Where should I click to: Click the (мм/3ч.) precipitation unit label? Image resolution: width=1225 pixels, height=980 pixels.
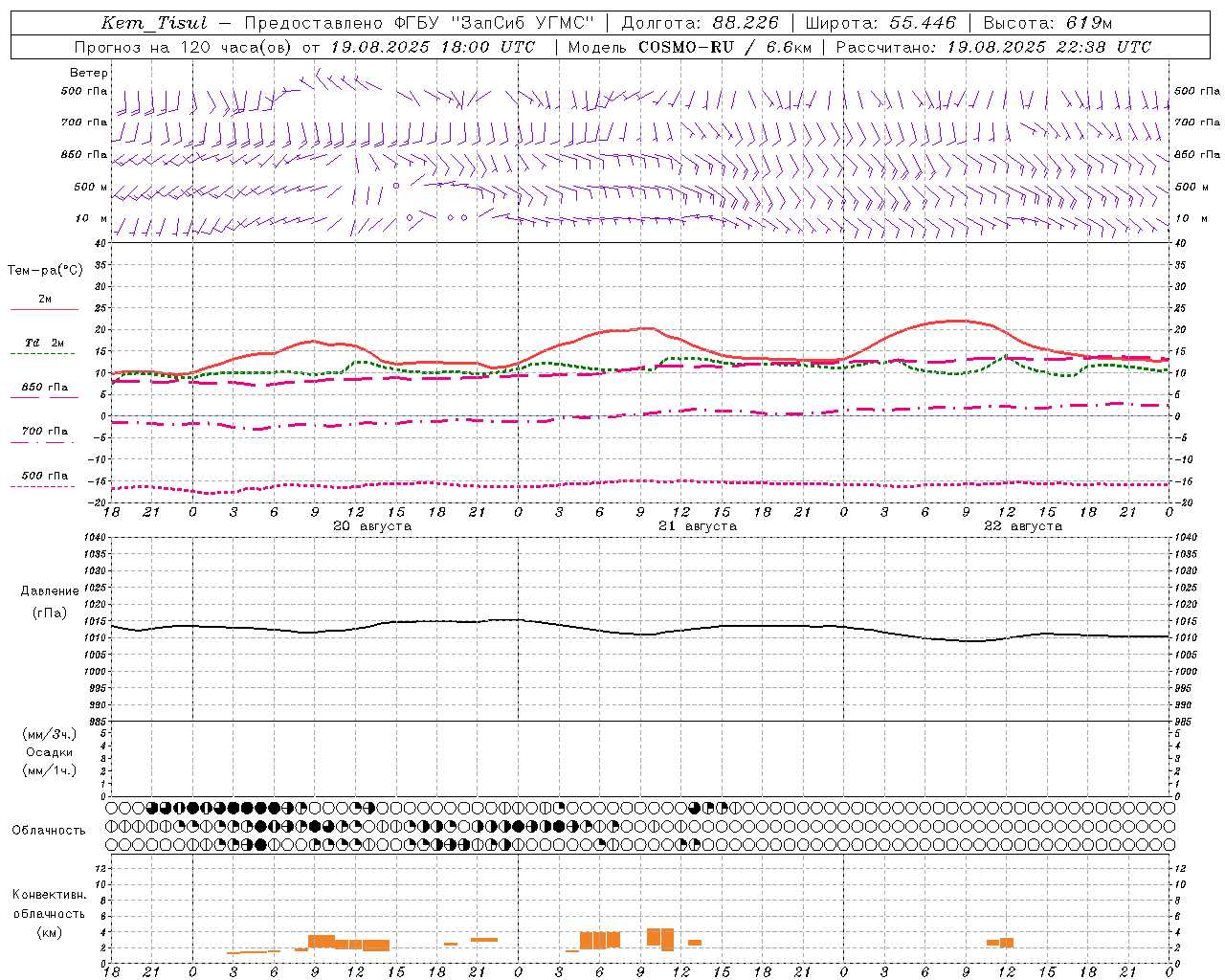tap(50, 734)
